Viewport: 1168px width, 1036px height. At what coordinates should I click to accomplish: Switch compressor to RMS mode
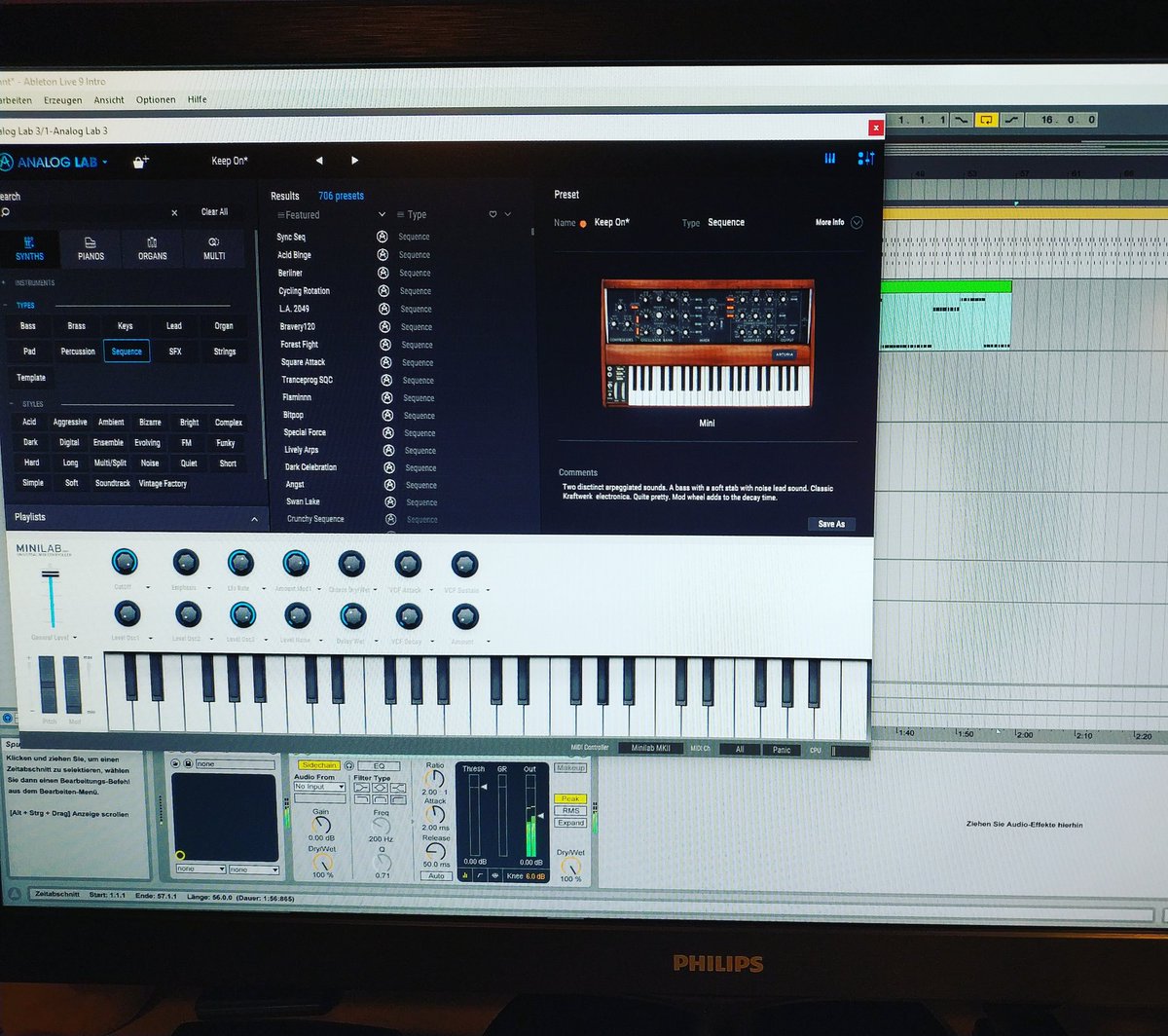[570, 810]
